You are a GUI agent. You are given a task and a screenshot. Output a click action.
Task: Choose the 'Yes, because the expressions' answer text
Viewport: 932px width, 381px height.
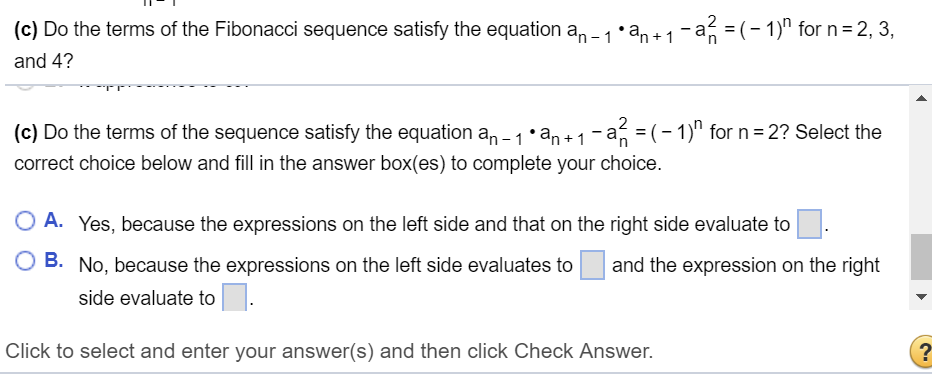coord(434,225)
